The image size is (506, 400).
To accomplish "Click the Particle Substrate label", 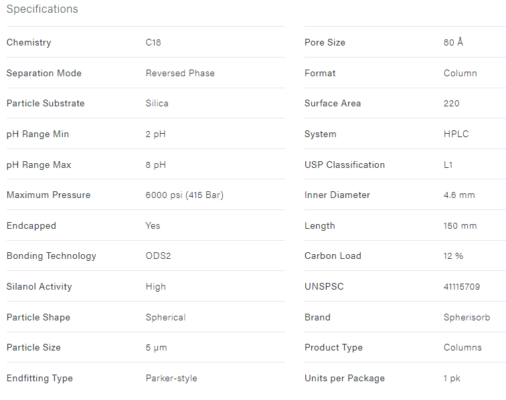I will [x=45, y=103].
